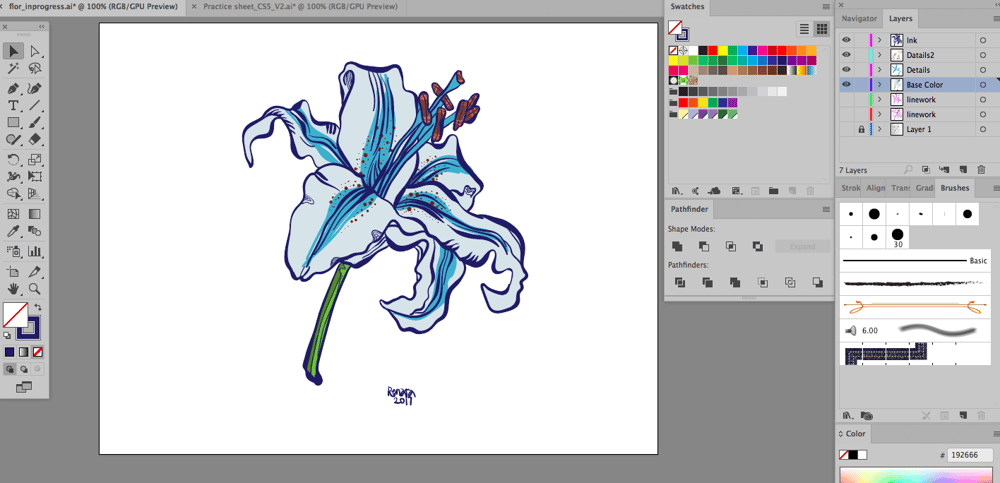Open the Brush Libraries menu icon
This screenshot has width=1000, height=483.
[847, 415]
